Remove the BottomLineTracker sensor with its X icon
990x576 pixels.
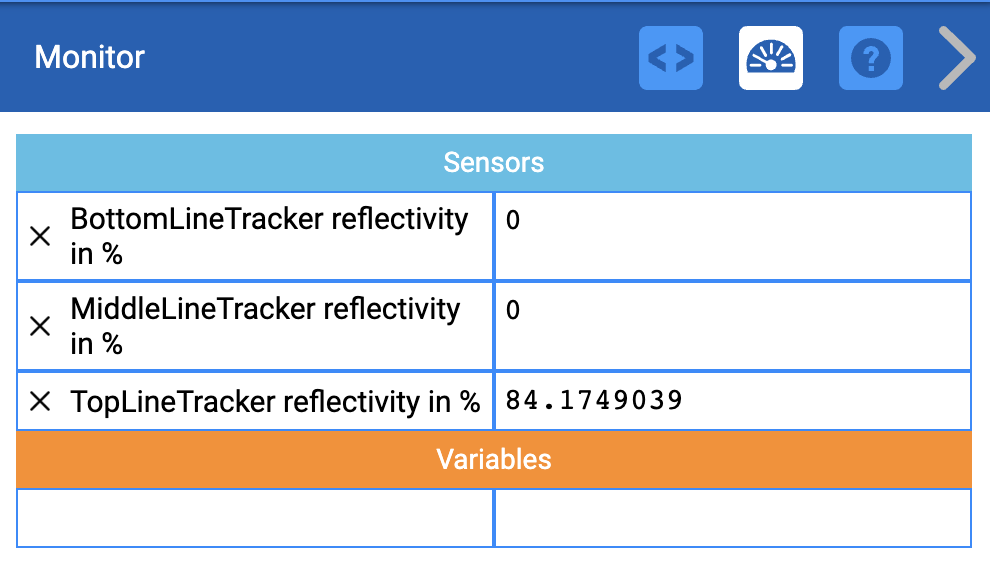pyautogui.click(x=40, y=236)
